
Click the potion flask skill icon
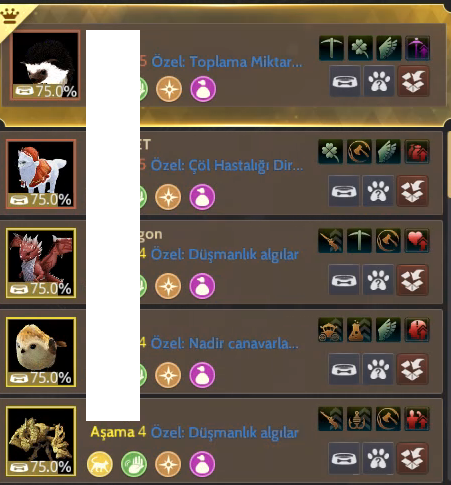pos(359,330)
